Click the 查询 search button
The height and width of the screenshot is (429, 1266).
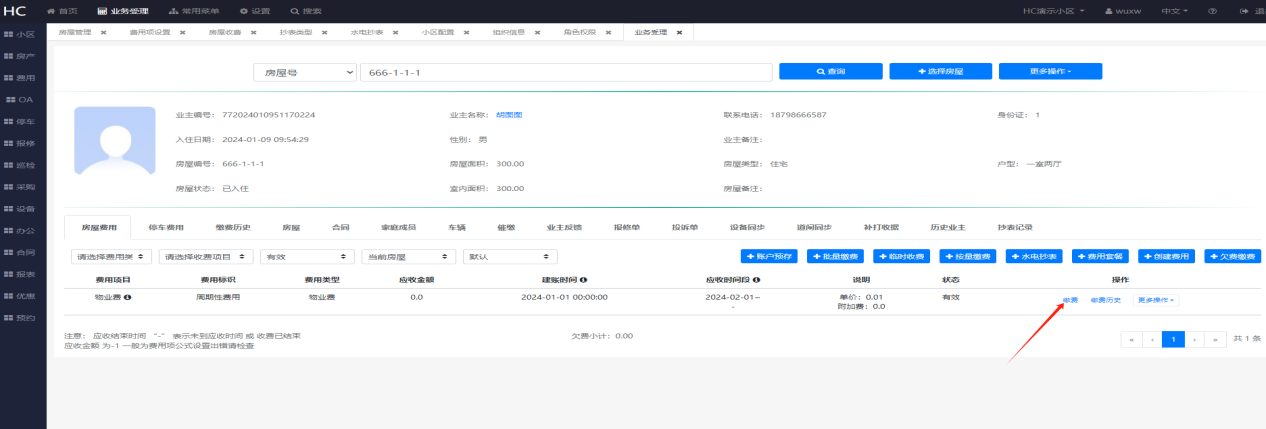pos(830,72)
